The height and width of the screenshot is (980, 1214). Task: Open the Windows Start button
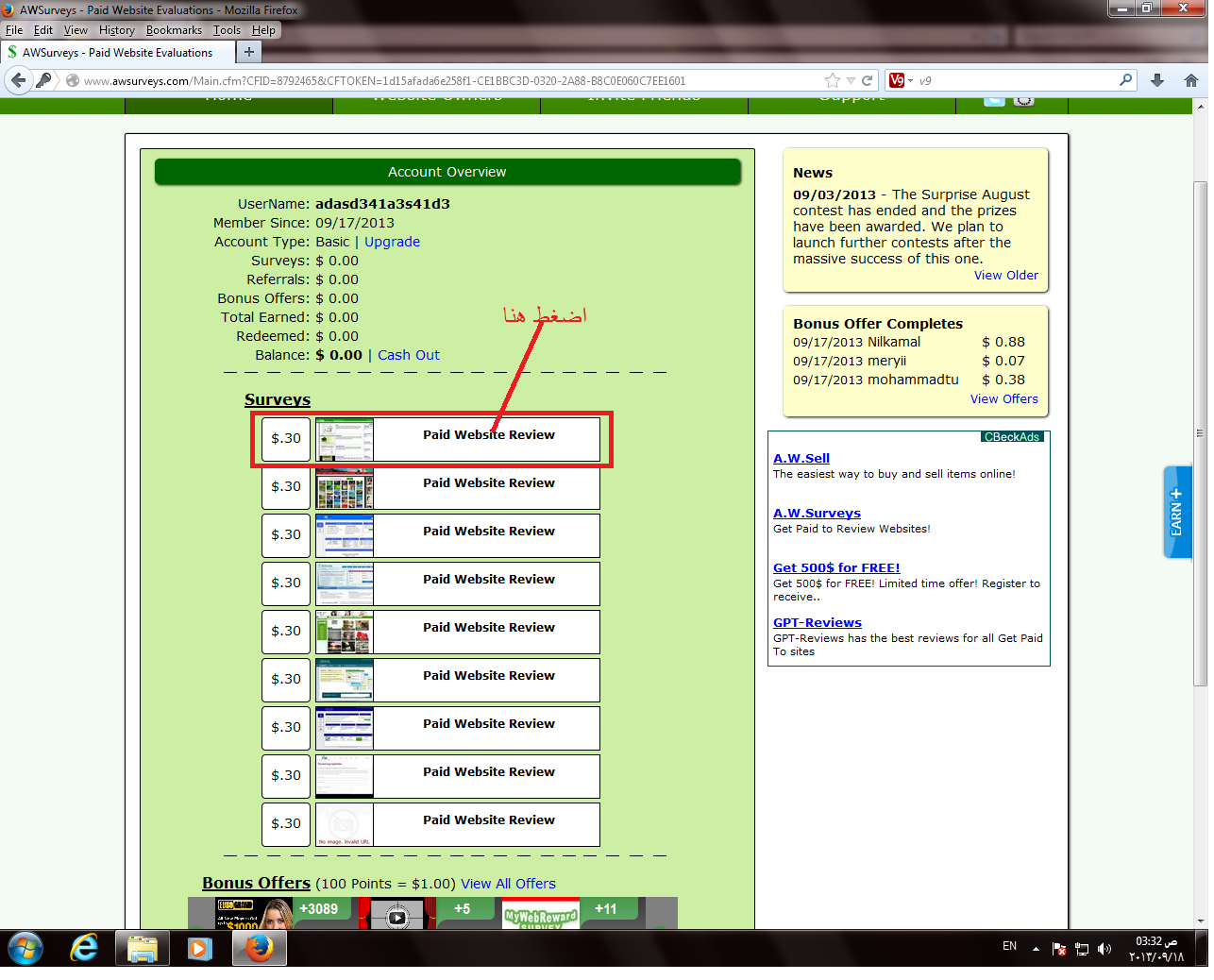[x=25, y=948]
